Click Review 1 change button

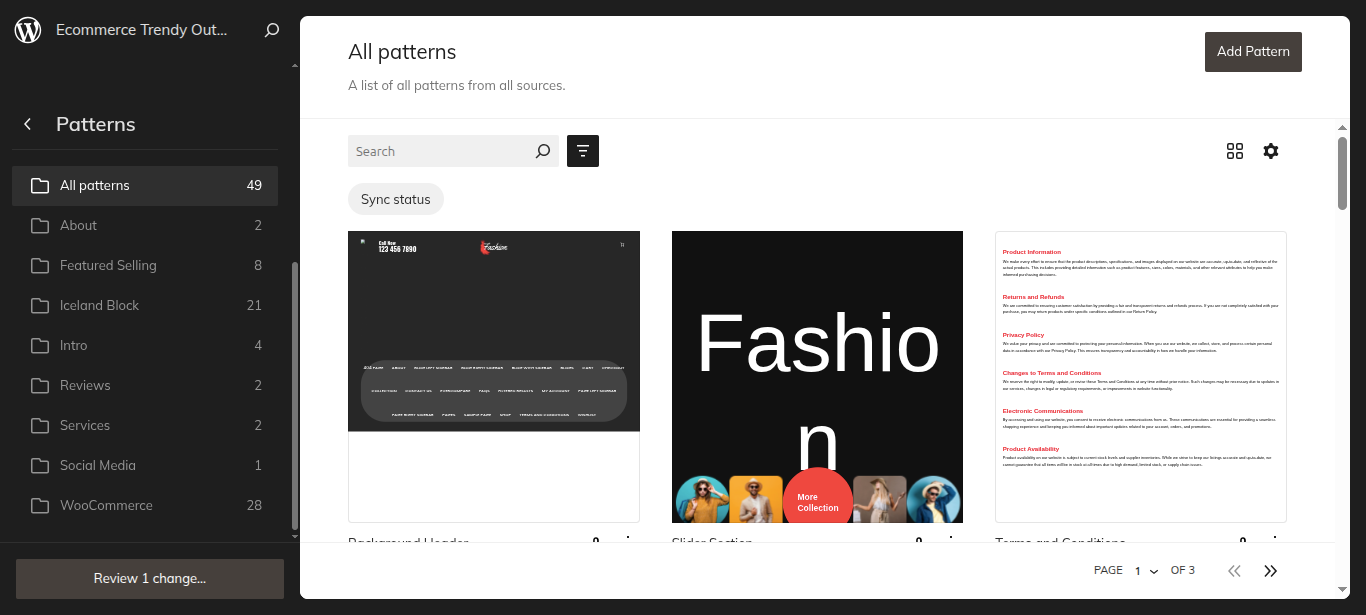click(150, 578)
